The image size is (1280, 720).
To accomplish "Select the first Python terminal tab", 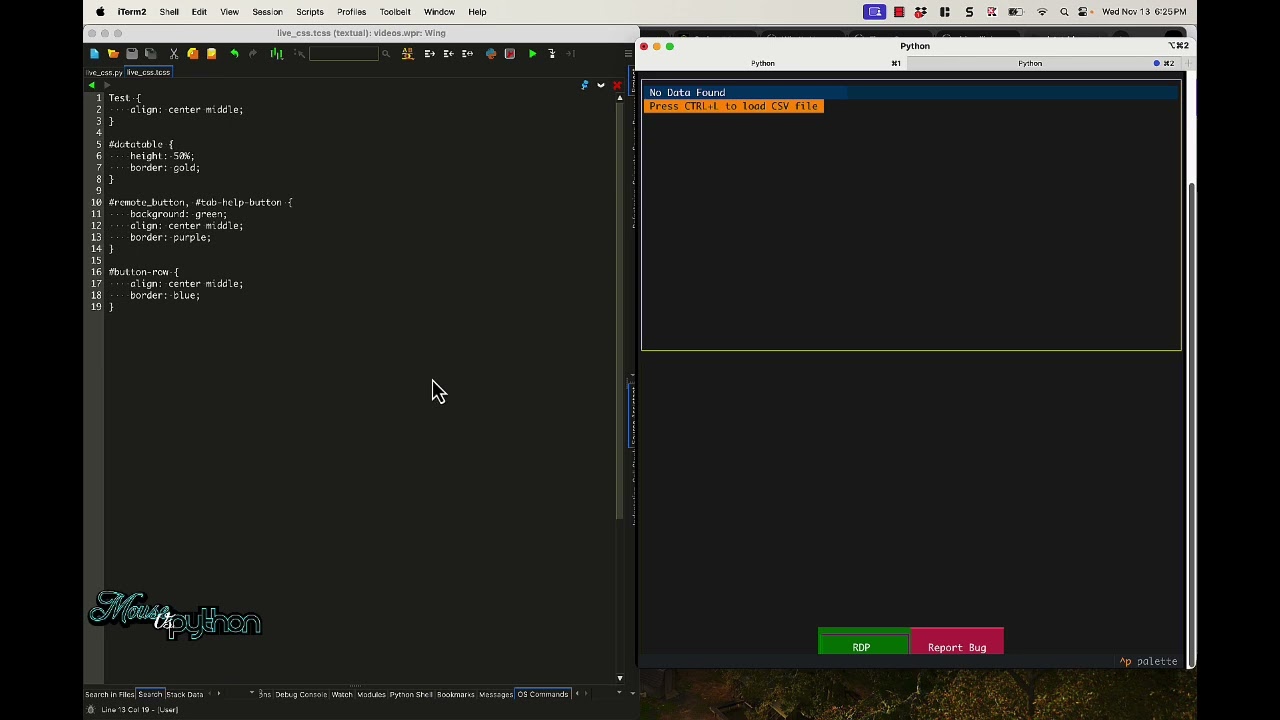I will tap(763, 63).
